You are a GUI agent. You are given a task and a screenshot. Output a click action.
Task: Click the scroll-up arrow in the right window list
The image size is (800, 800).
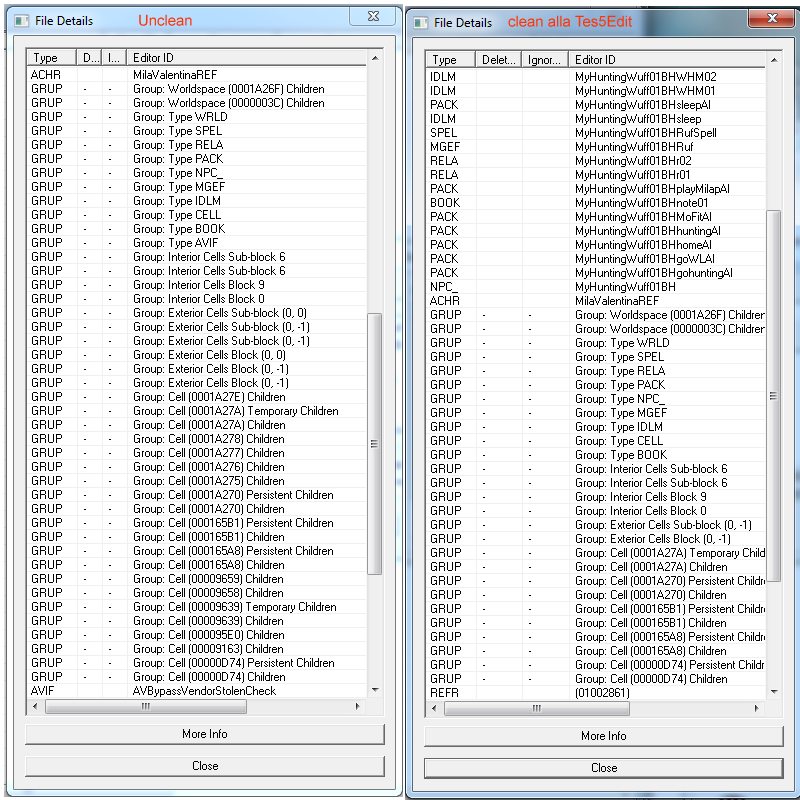tap(774, 61)
